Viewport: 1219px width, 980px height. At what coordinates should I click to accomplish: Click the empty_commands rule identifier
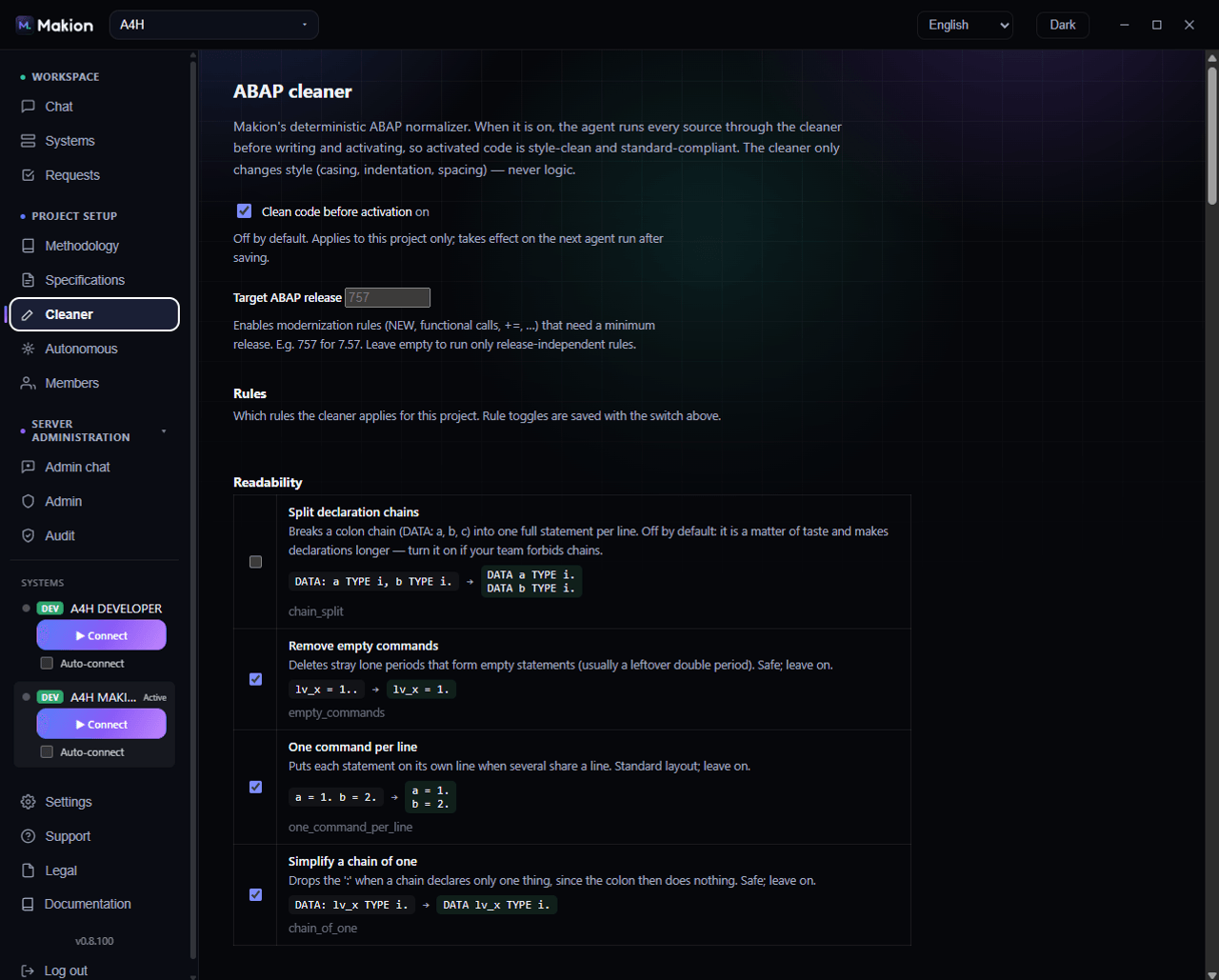[x=337, y=712]
